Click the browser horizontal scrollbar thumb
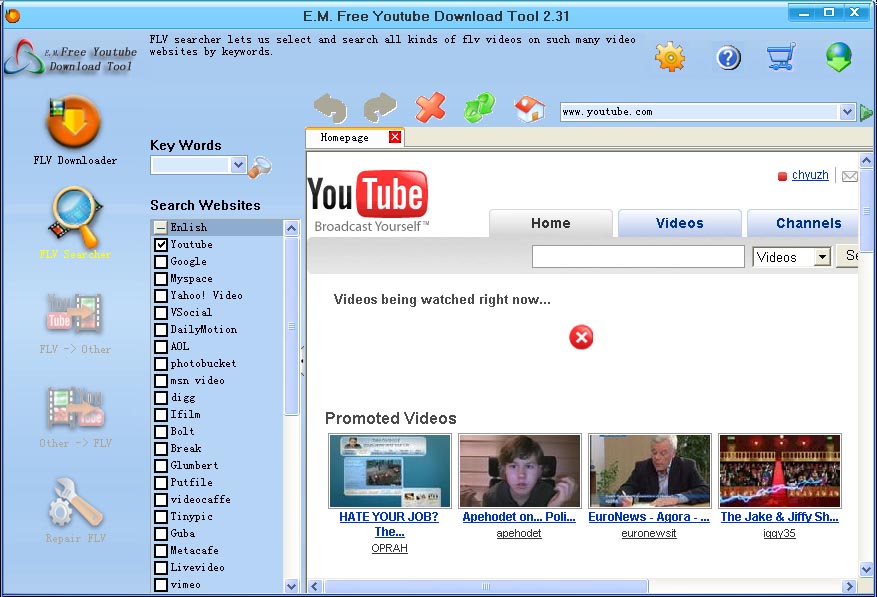Viewport: 877px width, 597px height. pyautogui.click(x=486, y=586)
